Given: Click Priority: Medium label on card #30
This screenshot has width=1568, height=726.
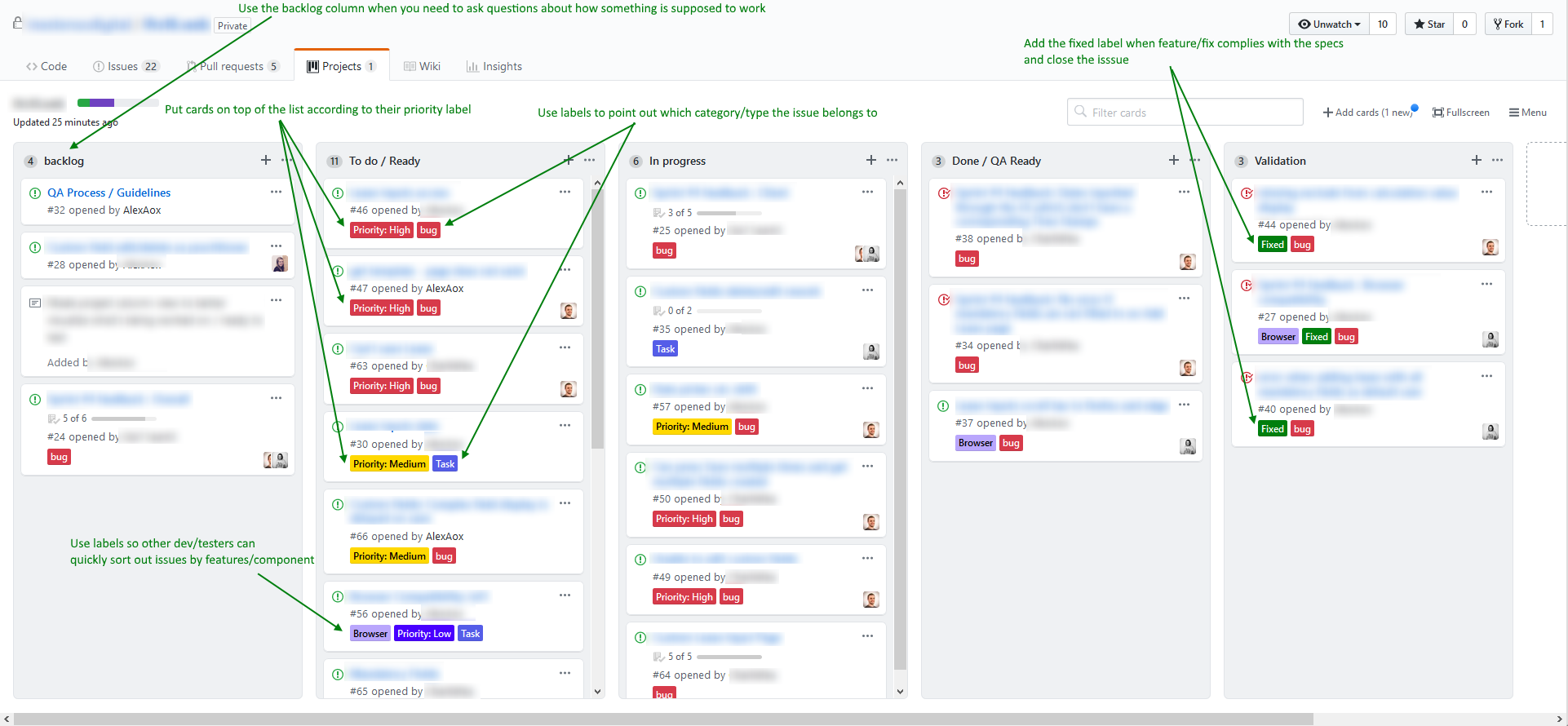Looking at the screenshot, I should tap(390, 464).
